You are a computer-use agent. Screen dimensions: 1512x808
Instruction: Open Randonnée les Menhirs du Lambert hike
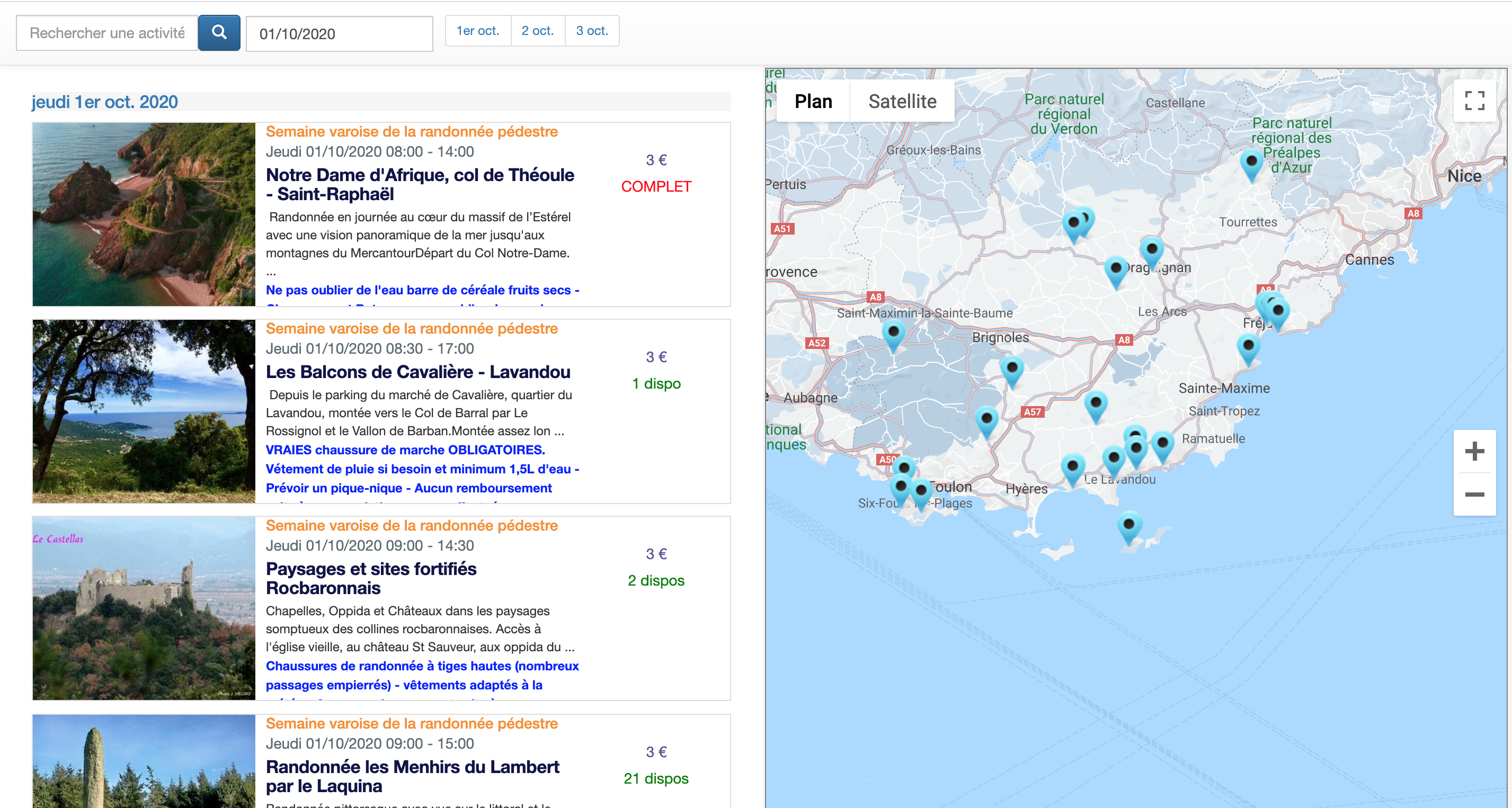[412, 776]
